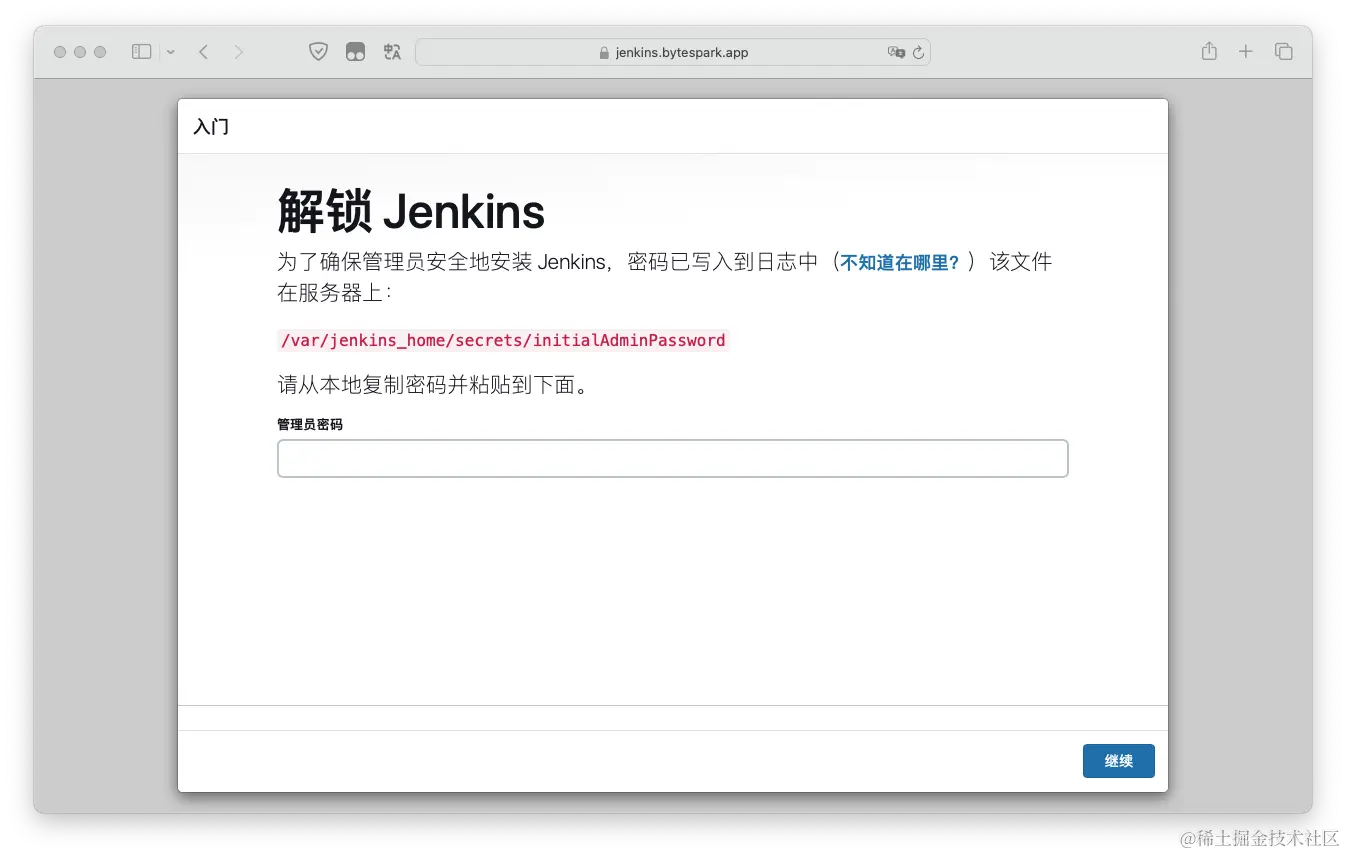Open the tab overview icon
Screen dimensions: 1346x855
pyautogui.click(x=1283, y=51)
